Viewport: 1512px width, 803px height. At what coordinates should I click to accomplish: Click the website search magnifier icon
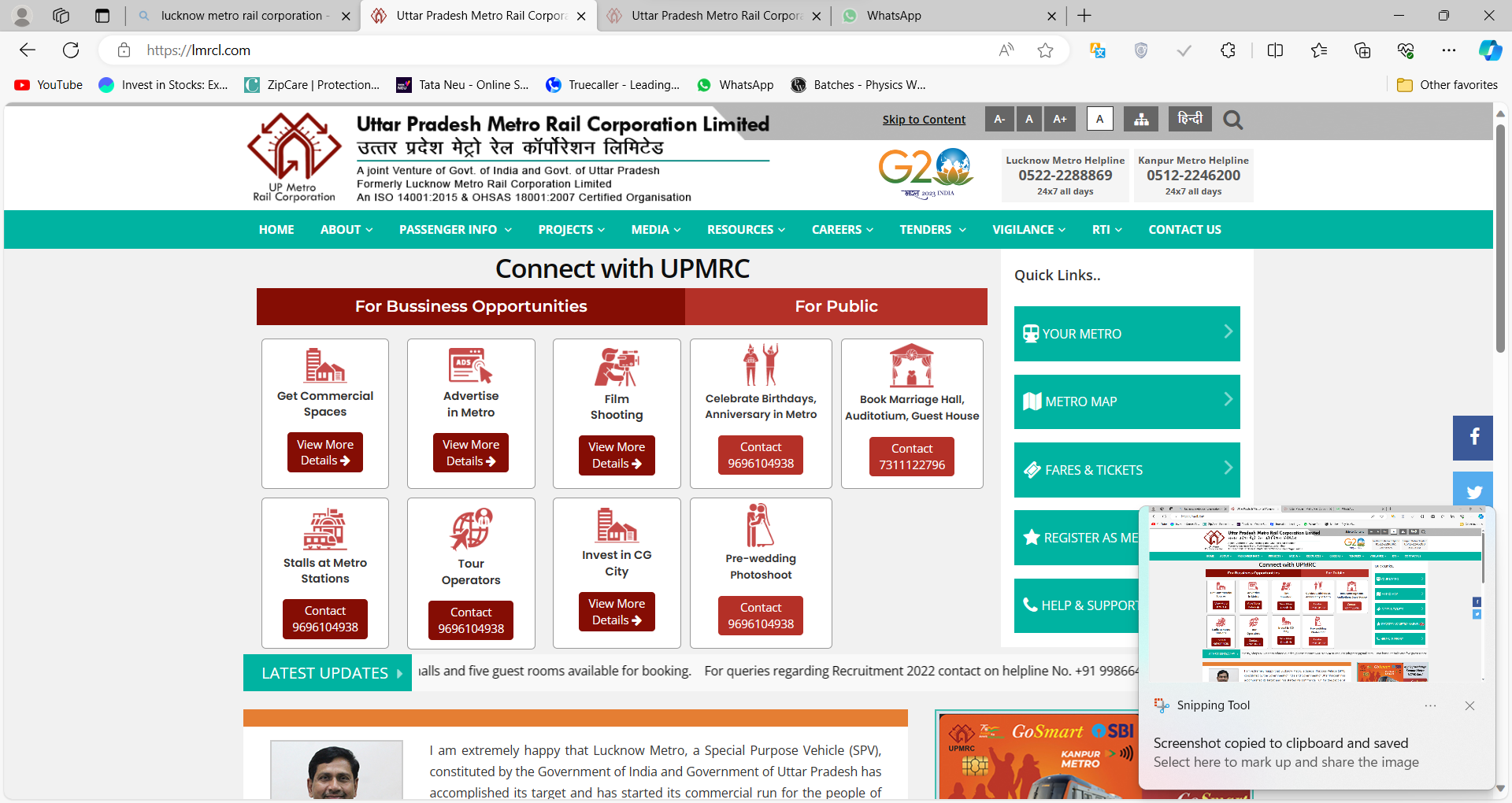pyautogui.click(x=1232, y=120)
